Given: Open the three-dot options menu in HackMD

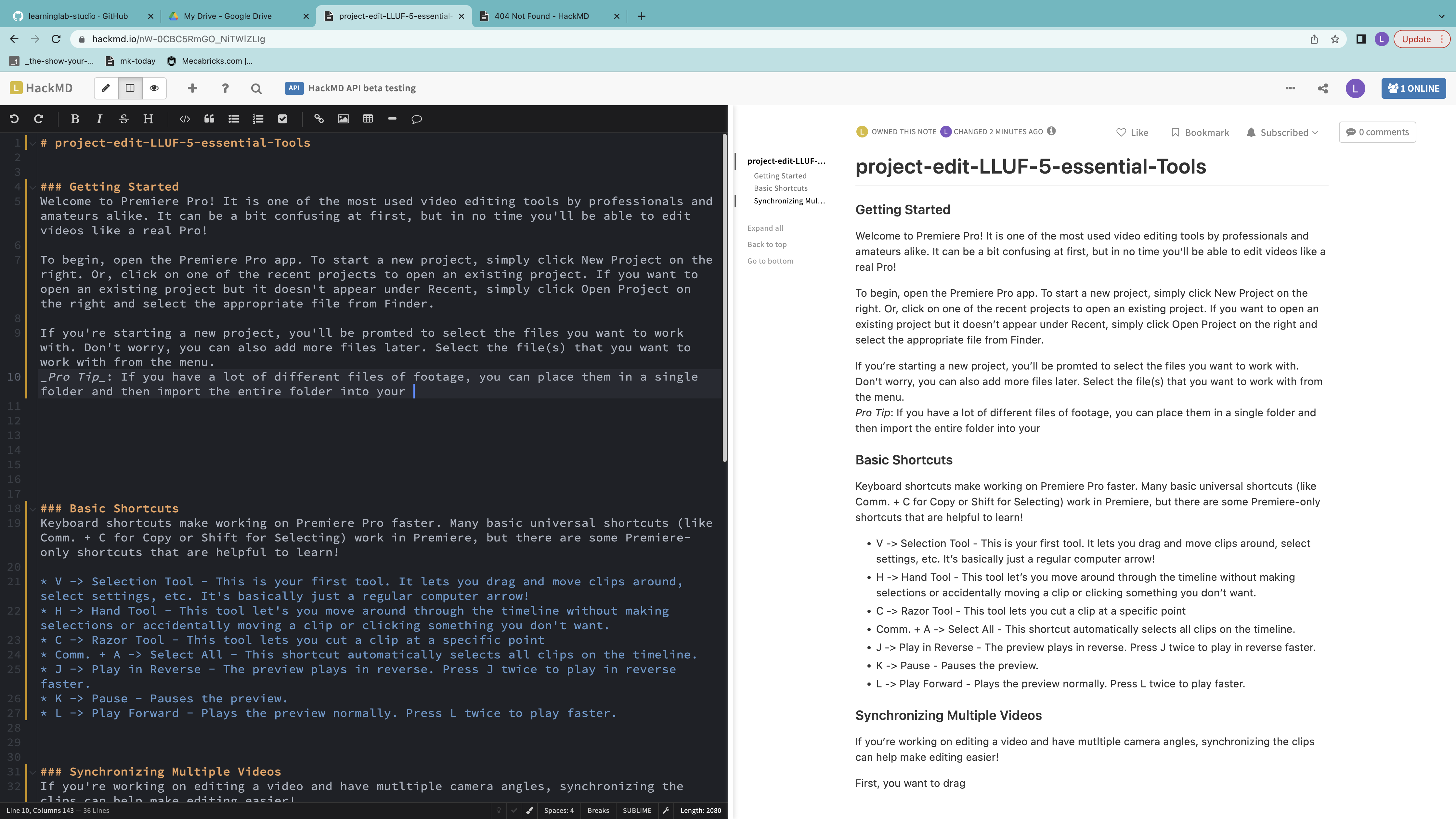Looking at the screenshot, I should click(1291, 88).
